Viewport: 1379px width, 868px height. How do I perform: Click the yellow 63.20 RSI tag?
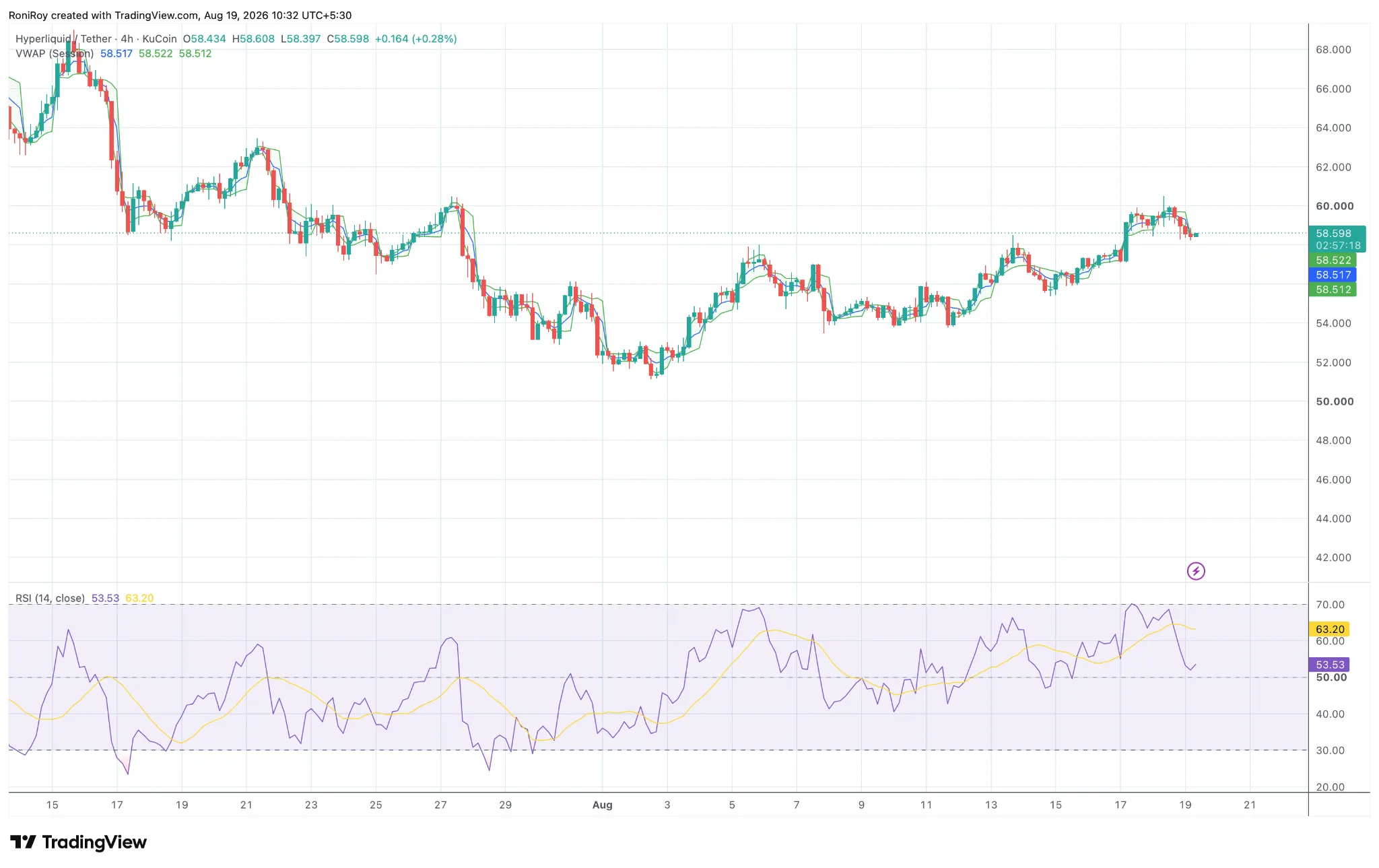tap(1329, 629)
